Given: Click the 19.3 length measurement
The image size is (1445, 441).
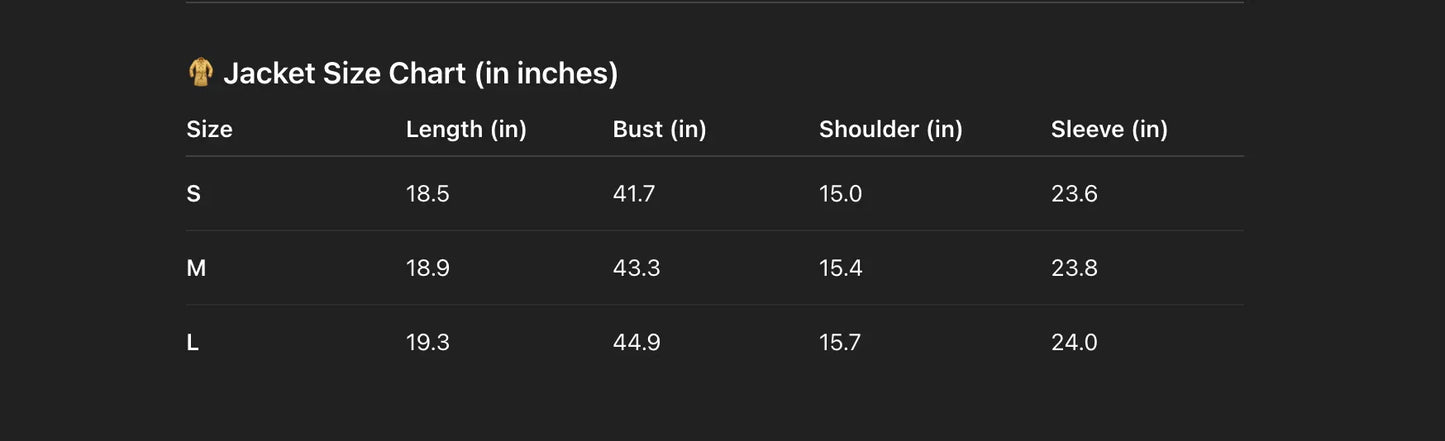Looking at the screenshot, I should tap(427, 343).
